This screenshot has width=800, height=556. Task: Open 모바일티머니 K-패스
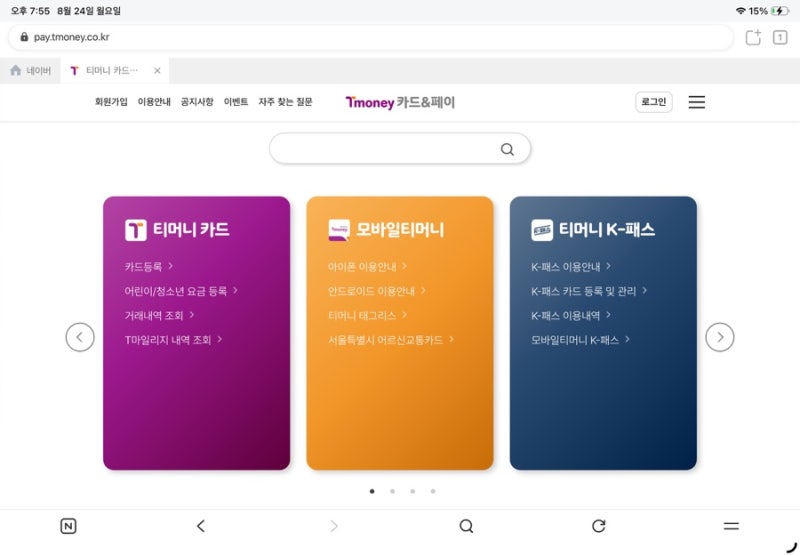tap(580, 340)
